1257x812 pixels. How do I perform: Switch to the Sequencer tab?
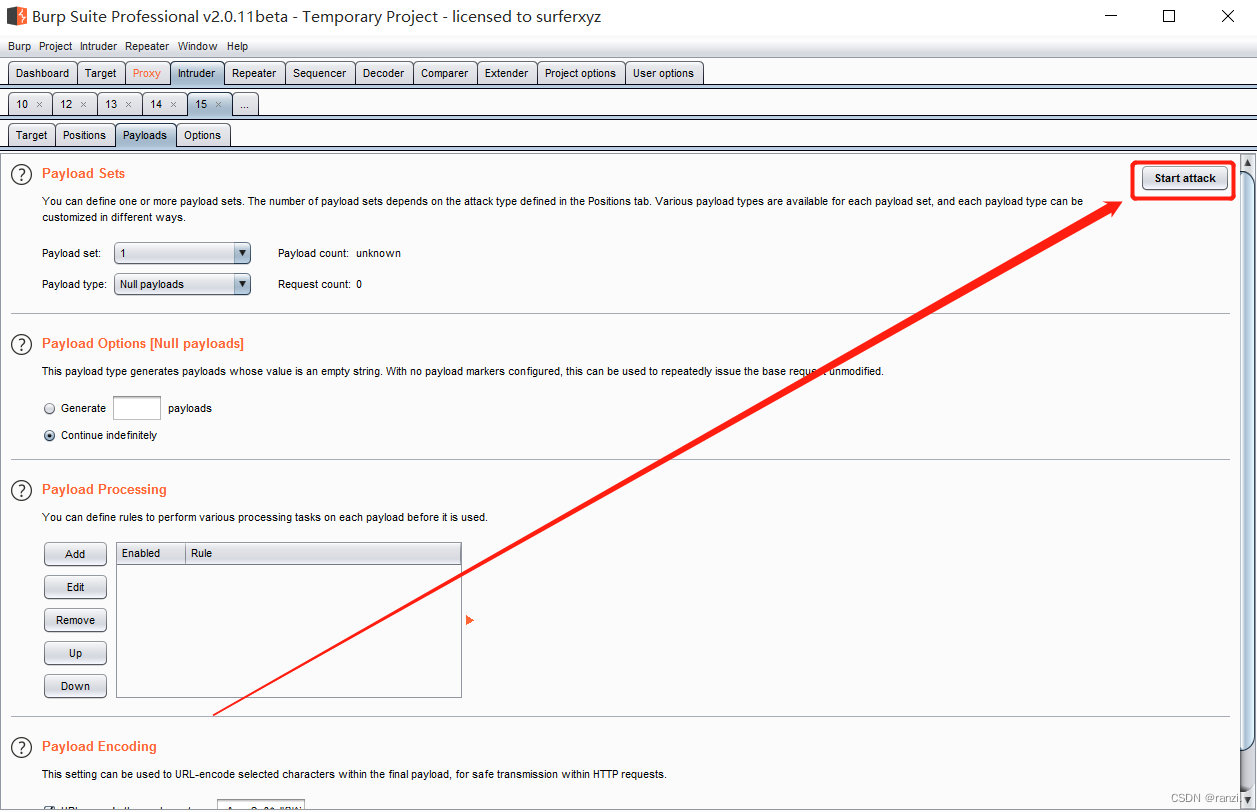click(320, 73)
